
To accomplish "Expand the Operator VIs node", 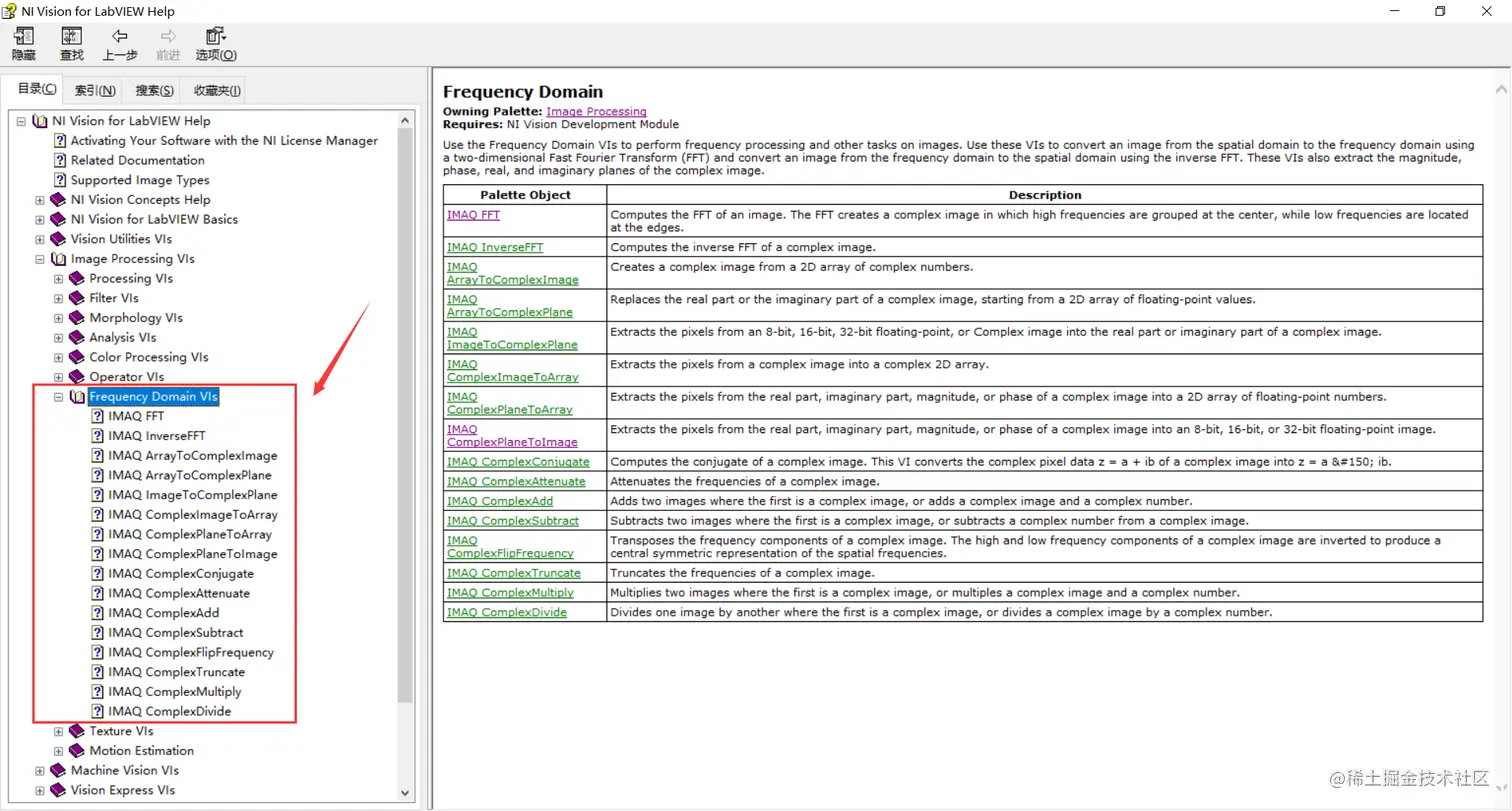I will point(59,377).
